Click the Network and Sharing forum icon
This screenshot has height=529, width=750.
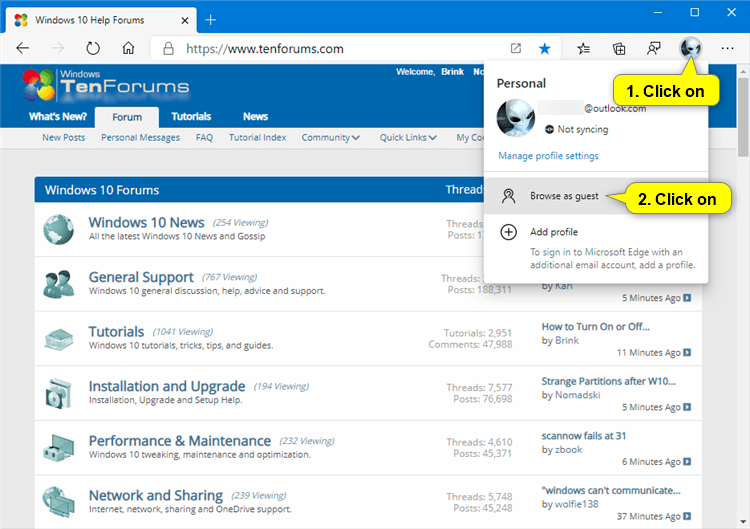tap(58, 502)
